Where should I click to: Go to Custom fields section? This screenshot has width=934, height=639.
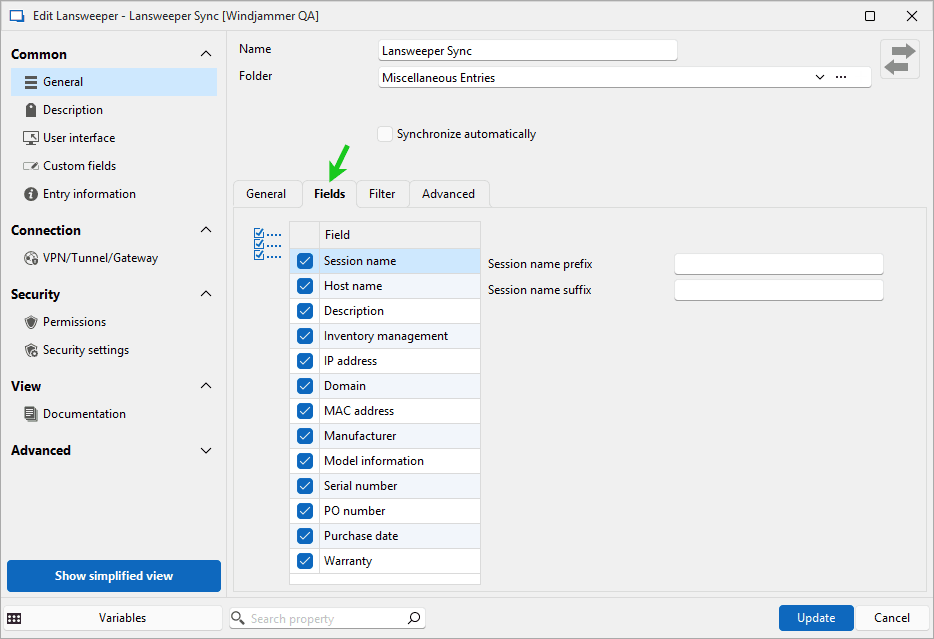coord(79,166)
